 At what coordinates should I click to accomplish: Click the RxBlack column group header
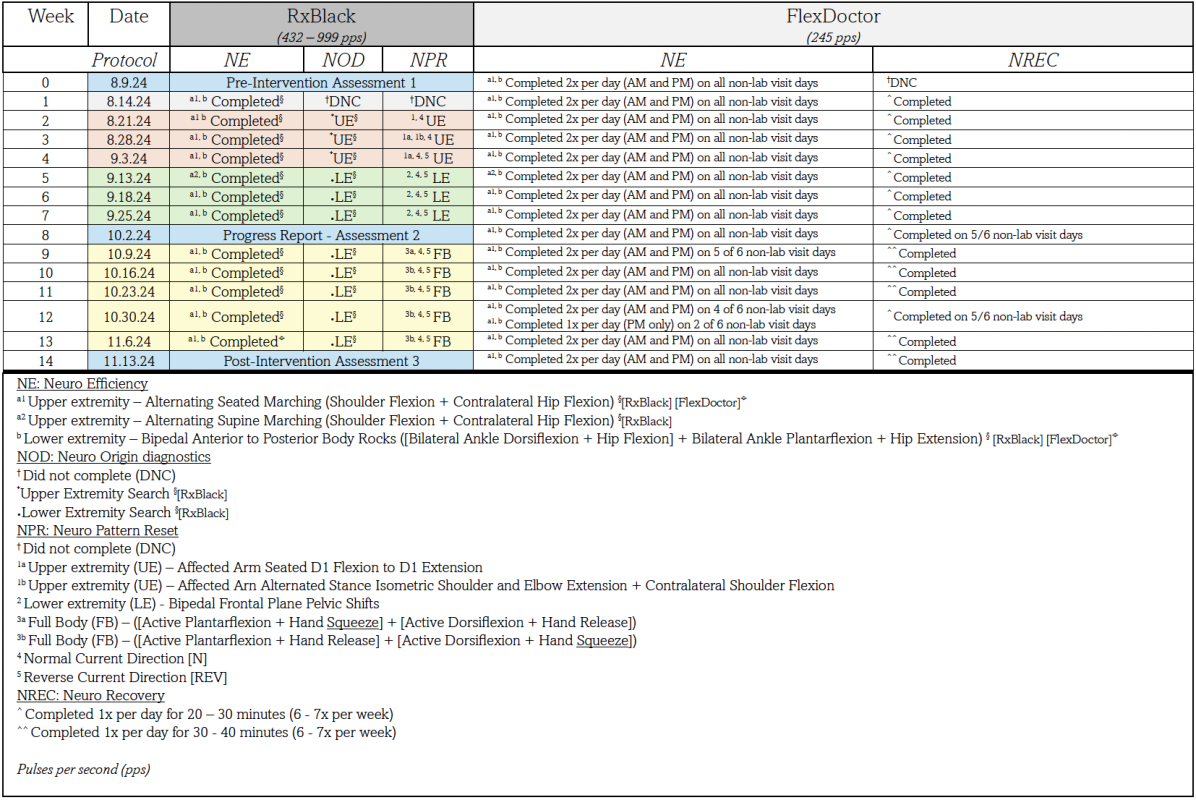tap(320, 18)
